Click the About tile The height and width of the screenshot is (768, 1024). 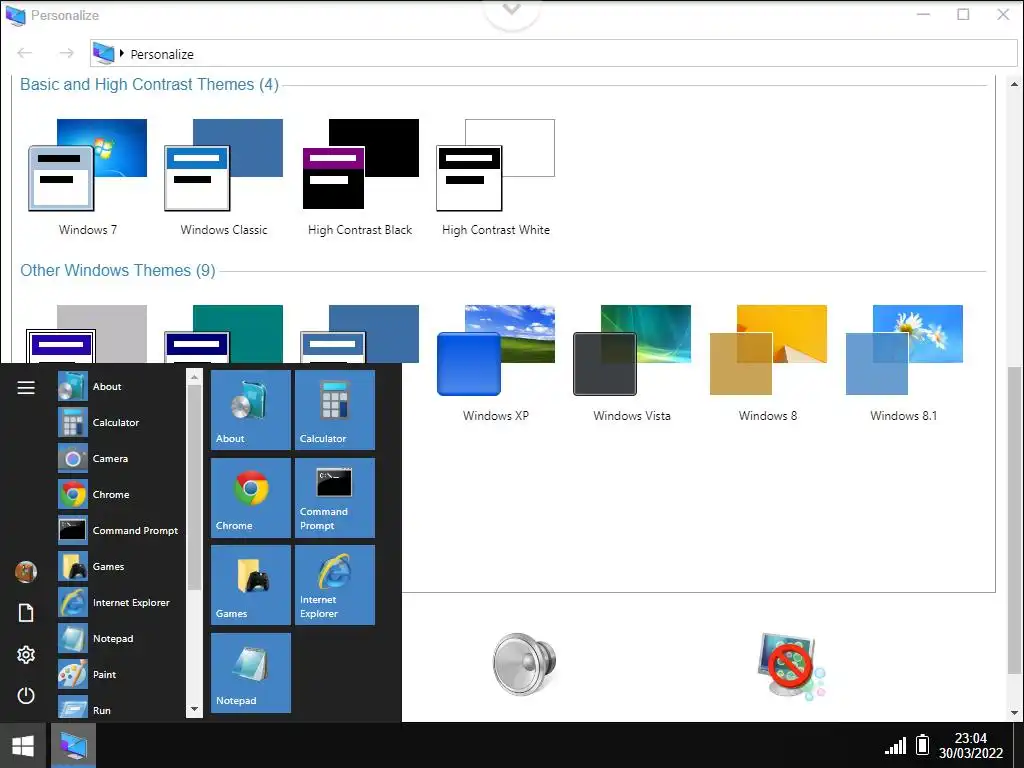click(x=251, y=410)
